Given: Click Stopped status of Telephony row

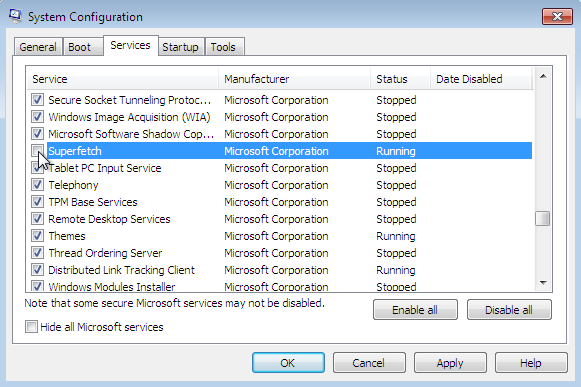Looking at the screenshot, I should click(x=396, y=185).
